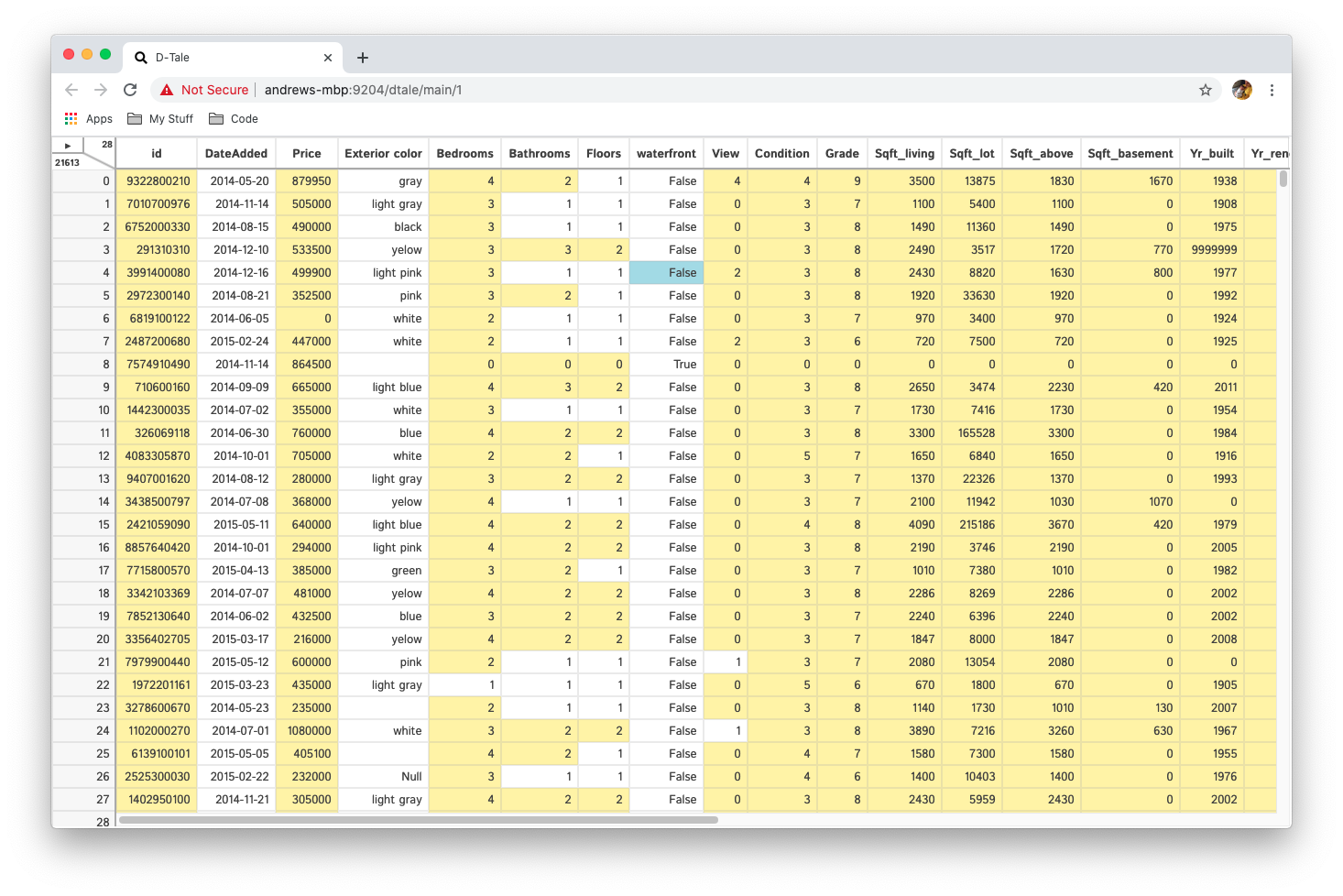Click the browser forward arrow
1343x896 pixels.
tap(101, 90)
